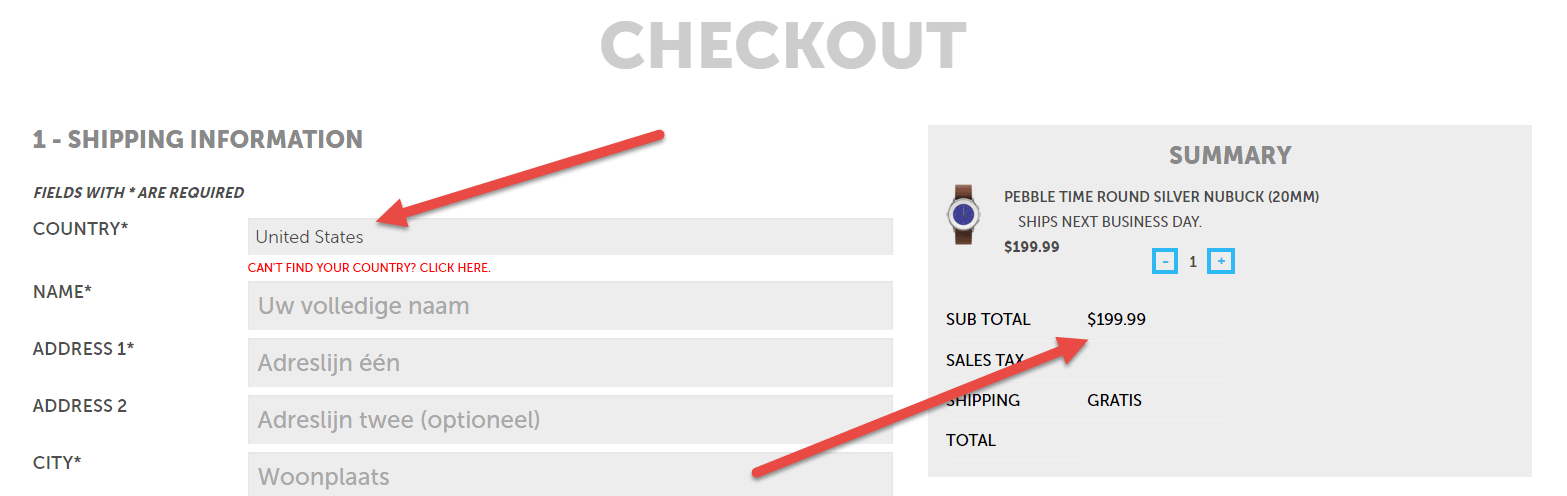The width and height of the screenshot is (1567, 496).
Task: Decrease quantity with the minus button
Action: point(1164,262)
